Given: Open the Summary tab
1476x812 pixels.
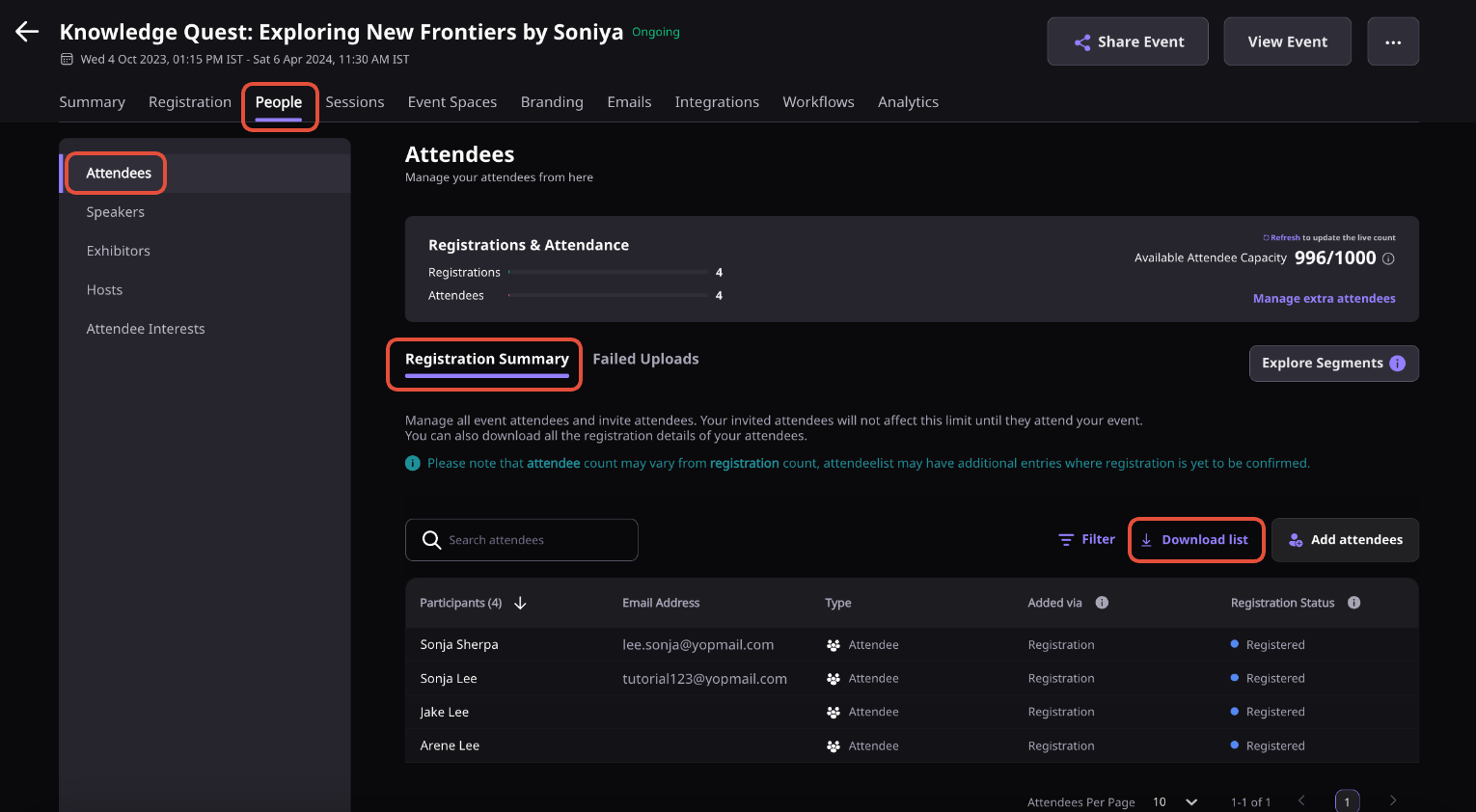Looking at the screenshot, I should [x=93, y=102].
